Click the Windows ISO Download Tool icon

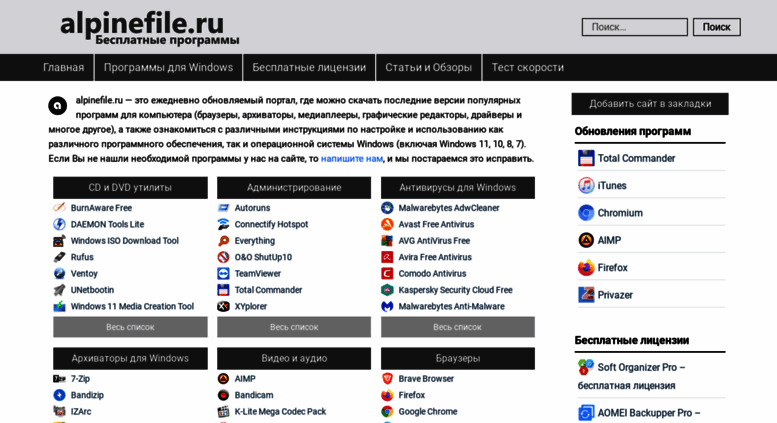pos(59,241)
